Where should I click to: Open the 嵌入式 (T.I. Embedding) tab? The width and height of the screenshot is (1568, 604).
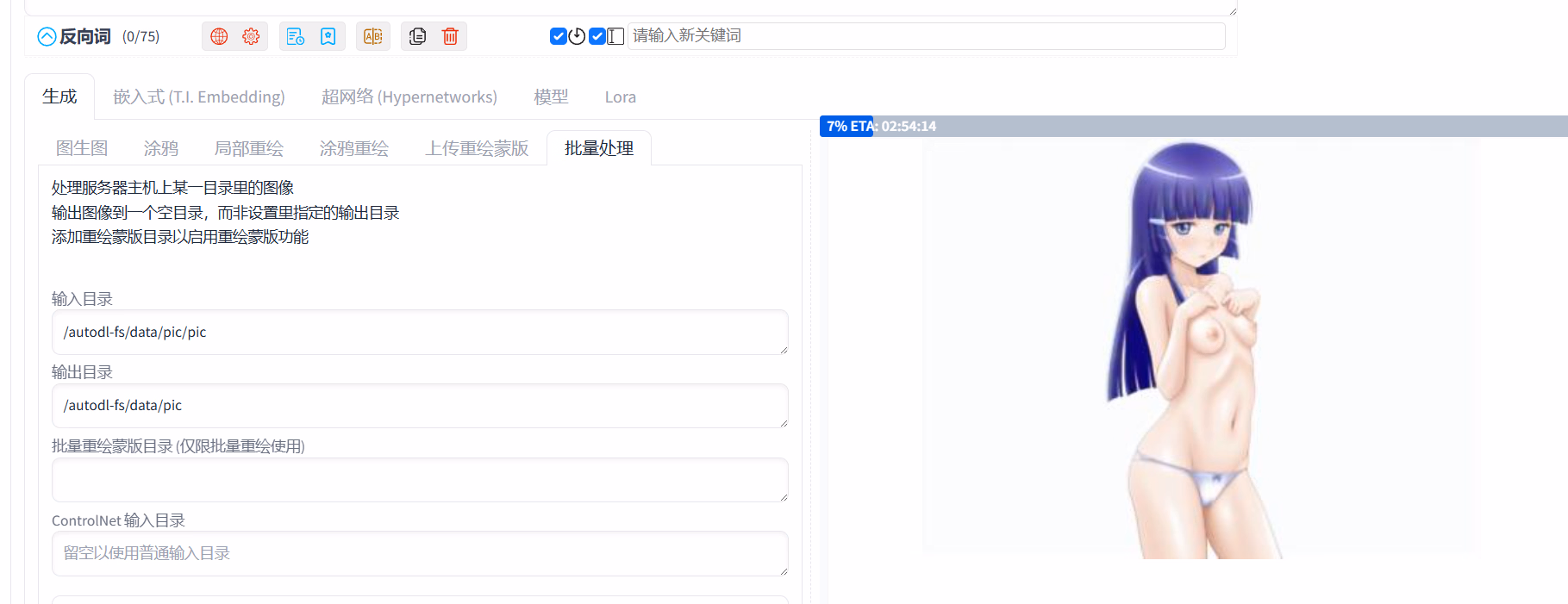pyautogui.click(x=198, y=97)
